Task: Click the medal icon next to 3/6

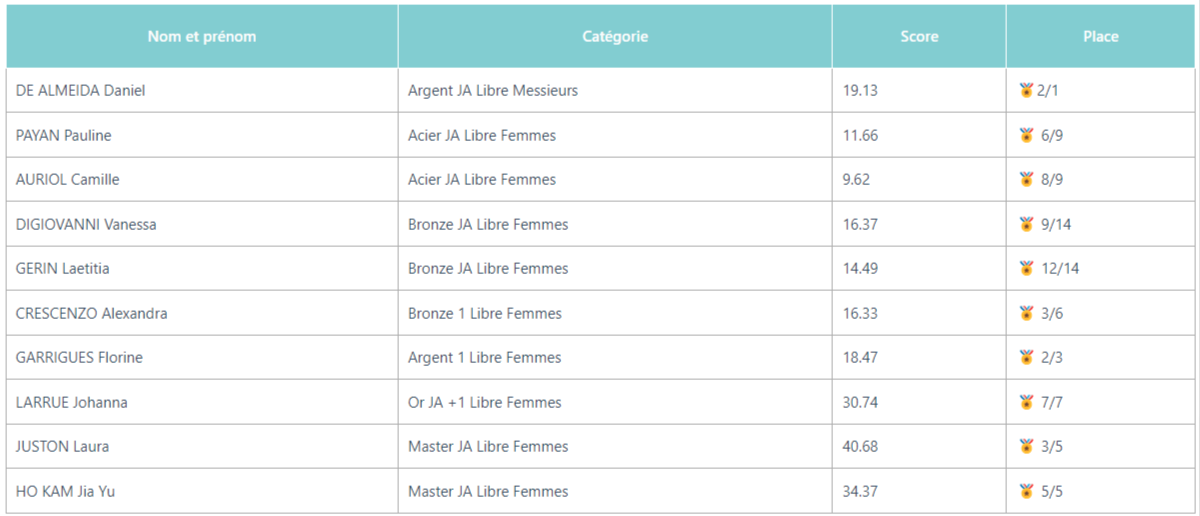Action: coord(1026,313)
